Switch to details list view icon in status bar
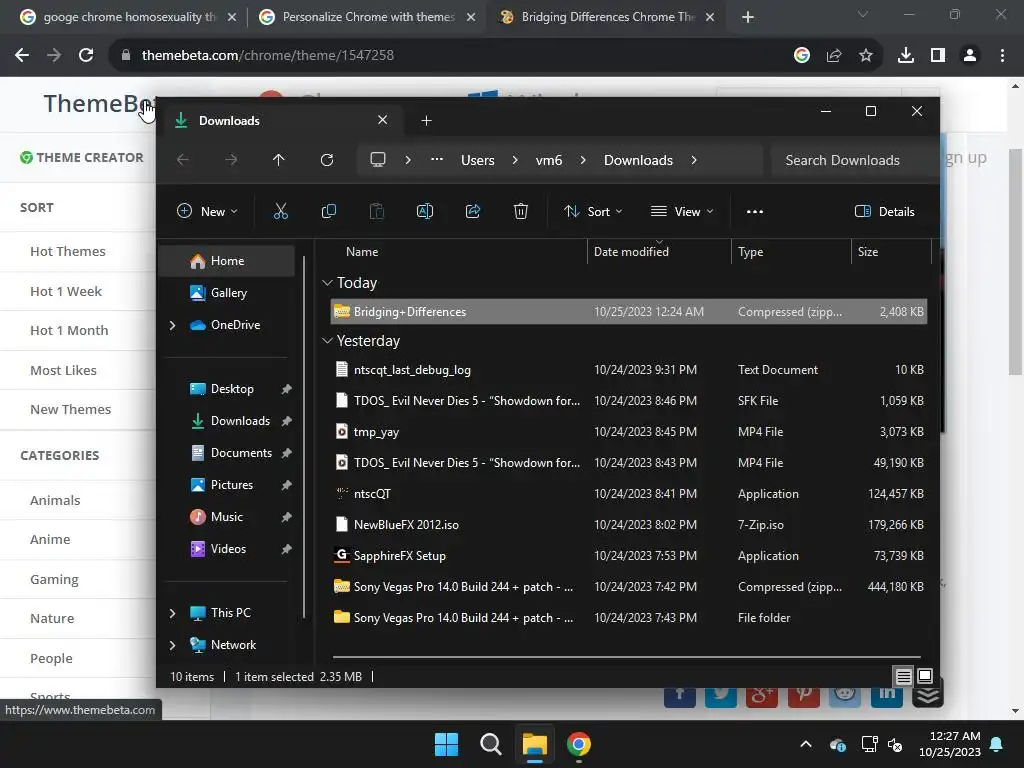This screenshot has width=1024, height=768. (903, 677)
